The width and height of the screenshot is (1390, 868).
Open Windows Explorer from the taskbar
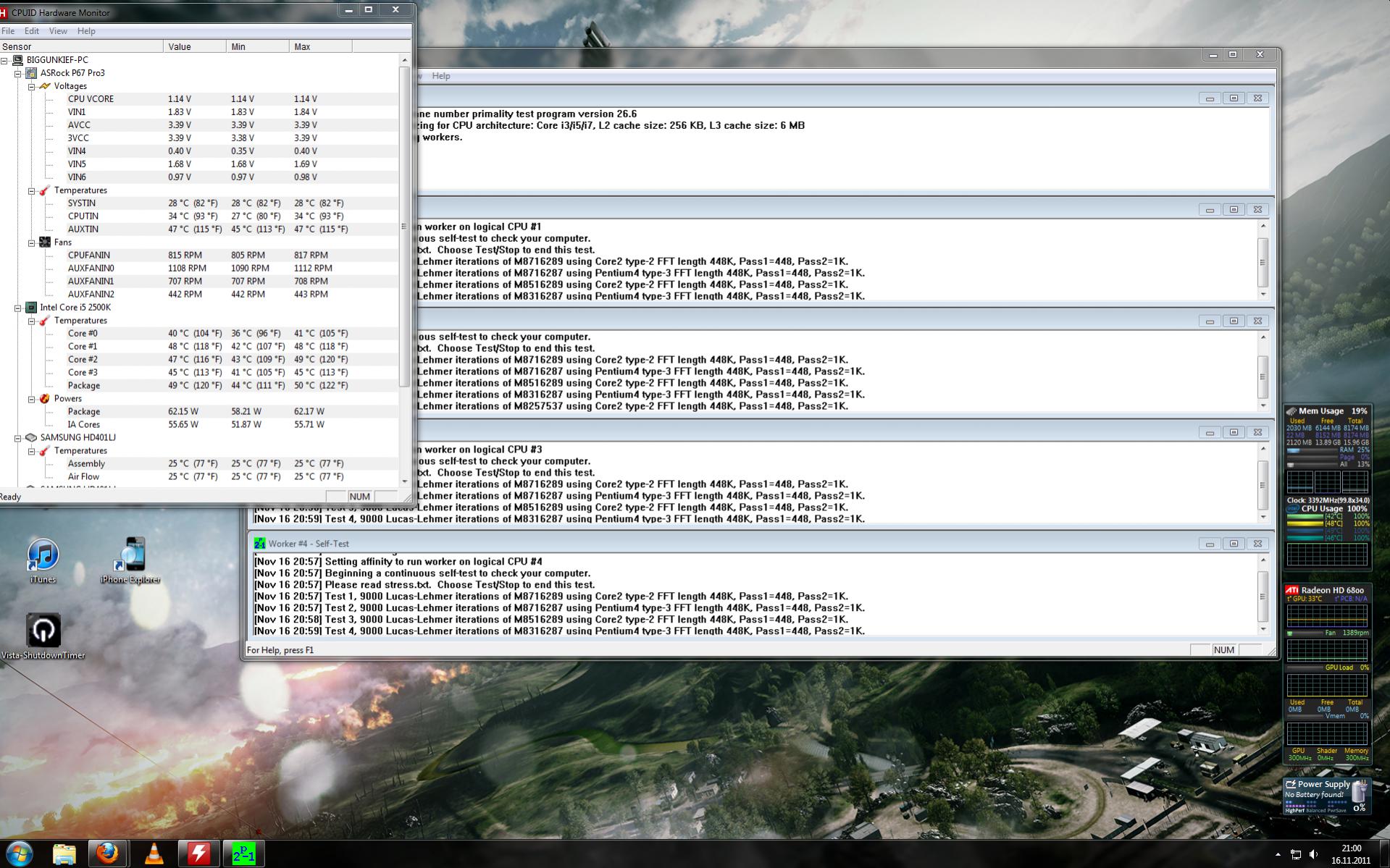64,854
